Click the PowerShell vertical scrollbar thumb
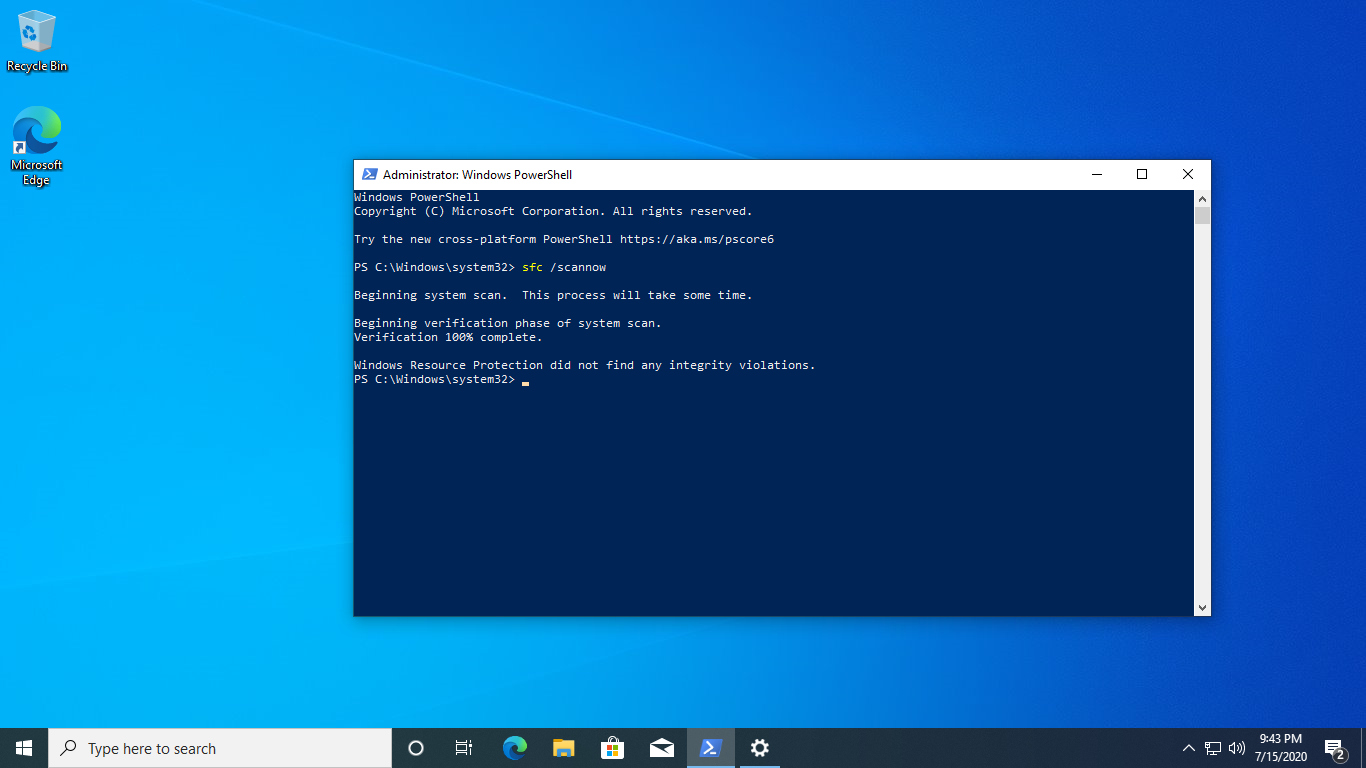The image size is (1366, 768). pyautogui.click(x=1202, y=215)
